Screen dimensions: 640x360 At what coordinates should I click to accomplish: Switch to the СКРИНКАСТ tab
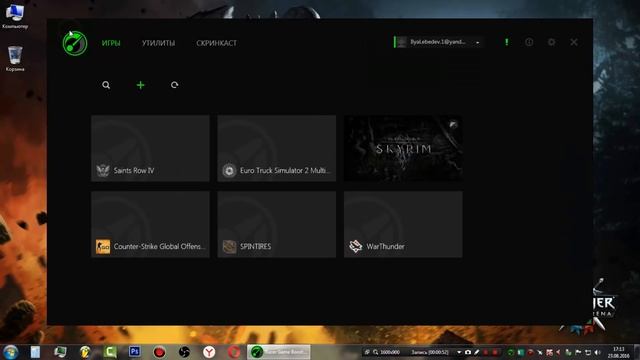[x=216, y=43]
